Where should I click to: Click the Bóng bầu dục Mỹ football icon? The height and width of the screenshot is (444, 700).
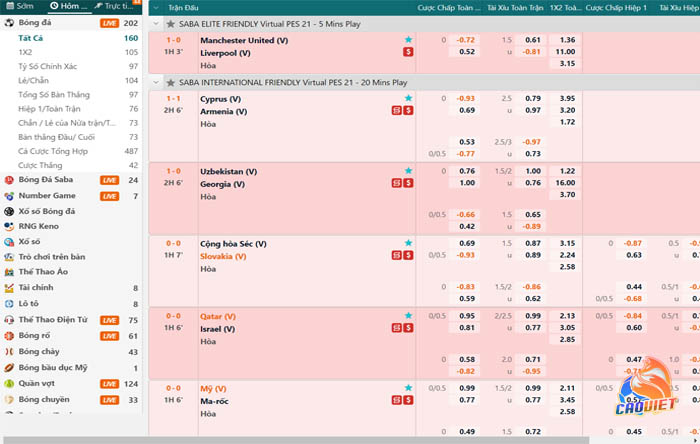[x=9, y=368]
